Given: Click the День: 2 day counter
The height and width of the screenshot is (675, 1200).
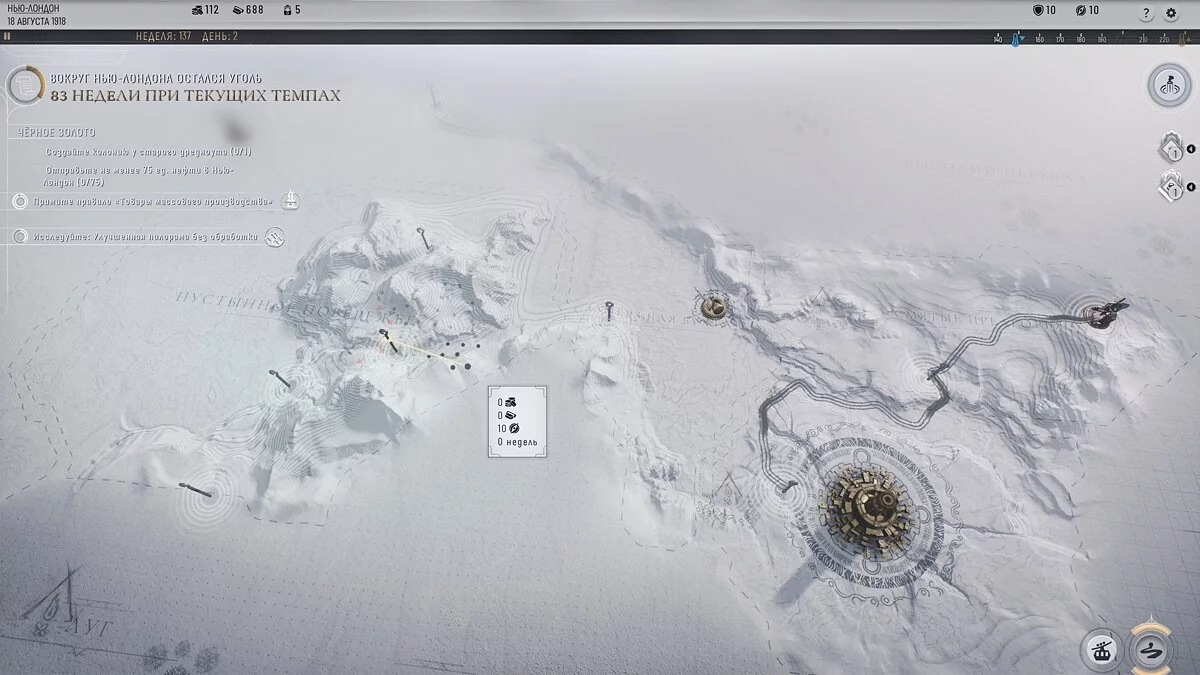Looking at the screenshot, I should click(x=221, y=37).
